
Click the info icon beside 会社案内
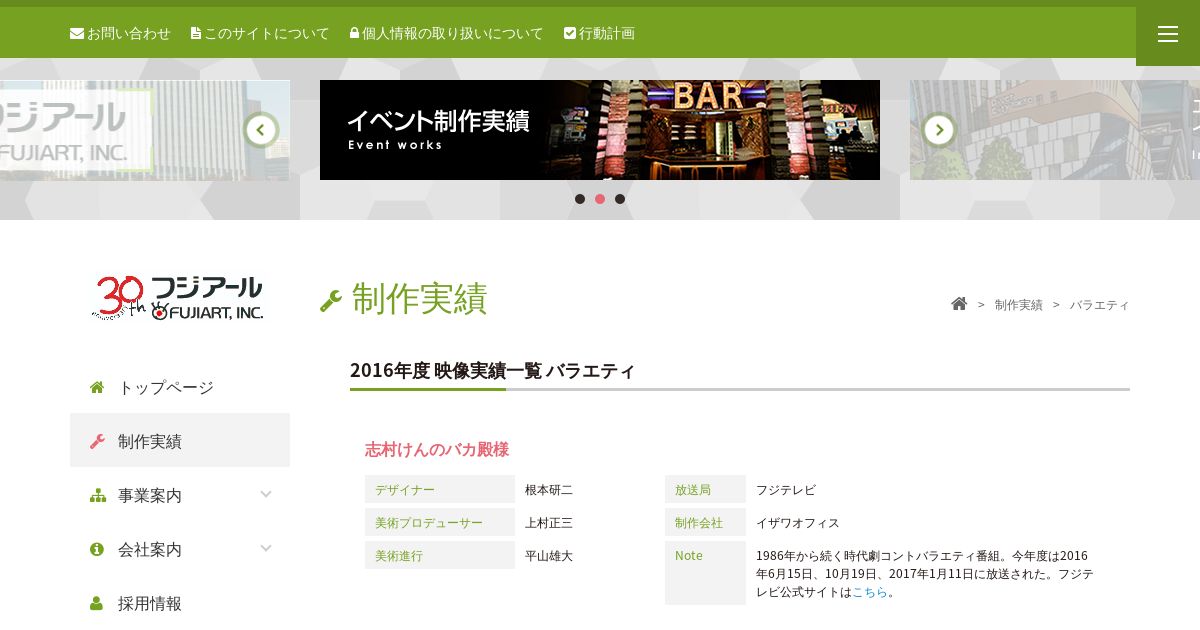(x=97, y=549)
